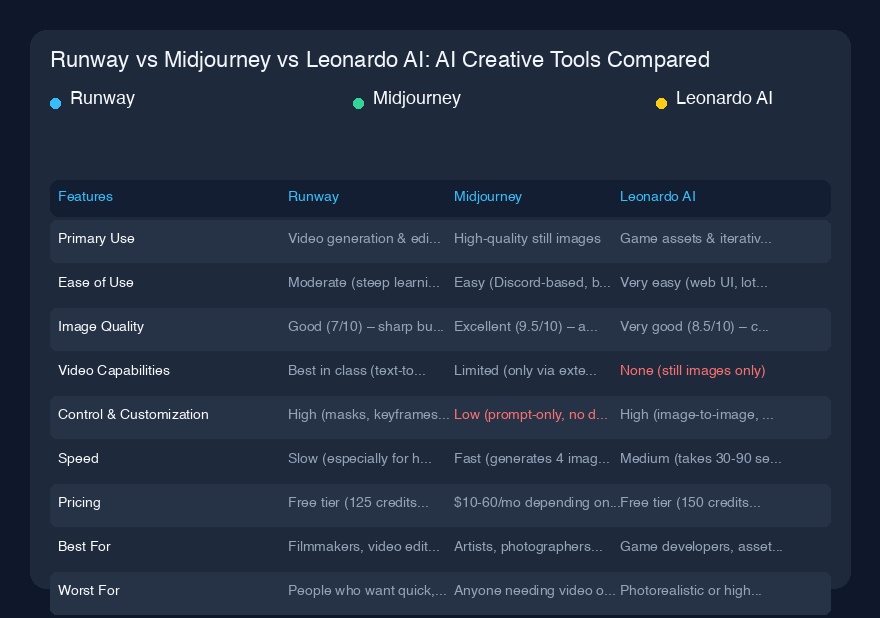Select the Image Quality row label
The width and height of the screenshot is (880, 618).
[101, 327]
